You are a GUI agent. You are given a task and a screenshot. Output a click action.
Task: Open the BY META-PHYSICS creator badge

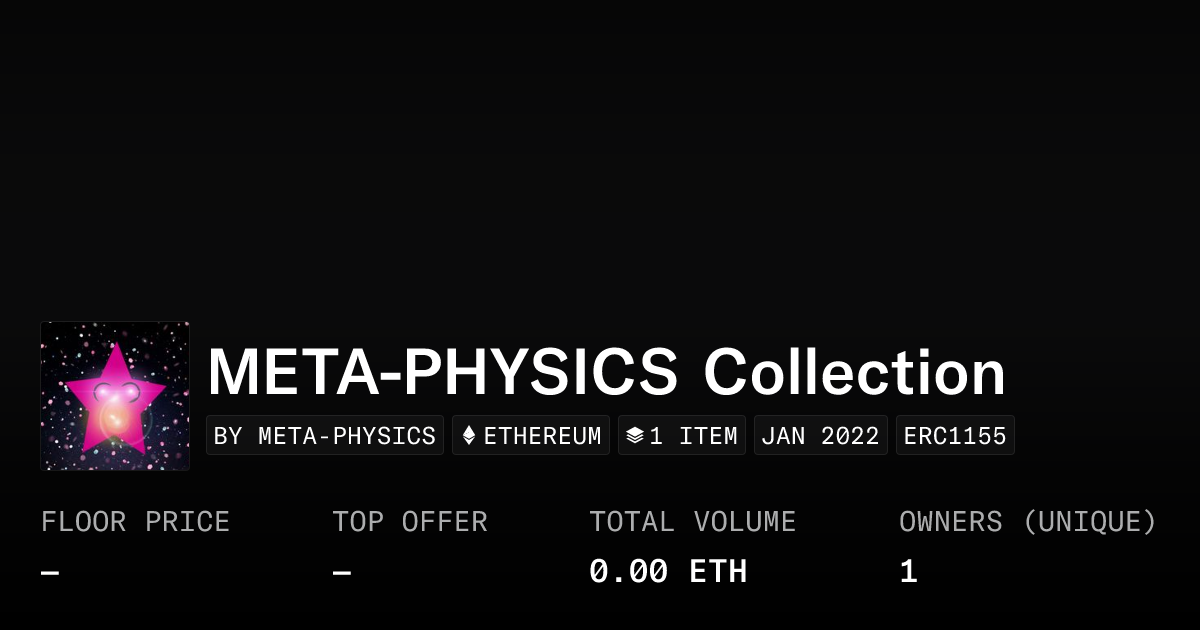coord(325,436)
